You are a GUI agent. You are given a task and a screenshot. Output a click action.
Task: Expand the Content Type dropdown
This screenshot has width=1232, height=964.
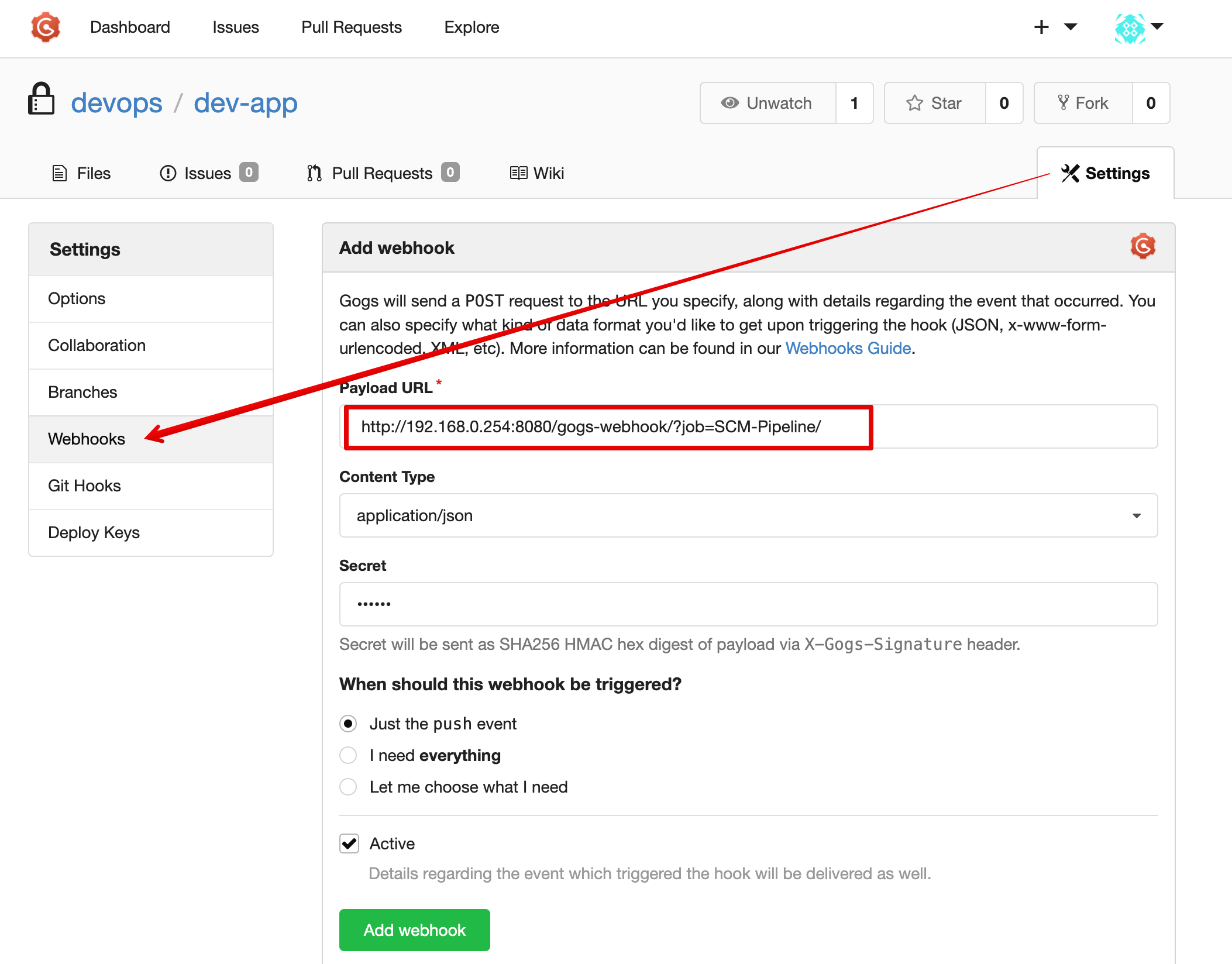point(748,516)
